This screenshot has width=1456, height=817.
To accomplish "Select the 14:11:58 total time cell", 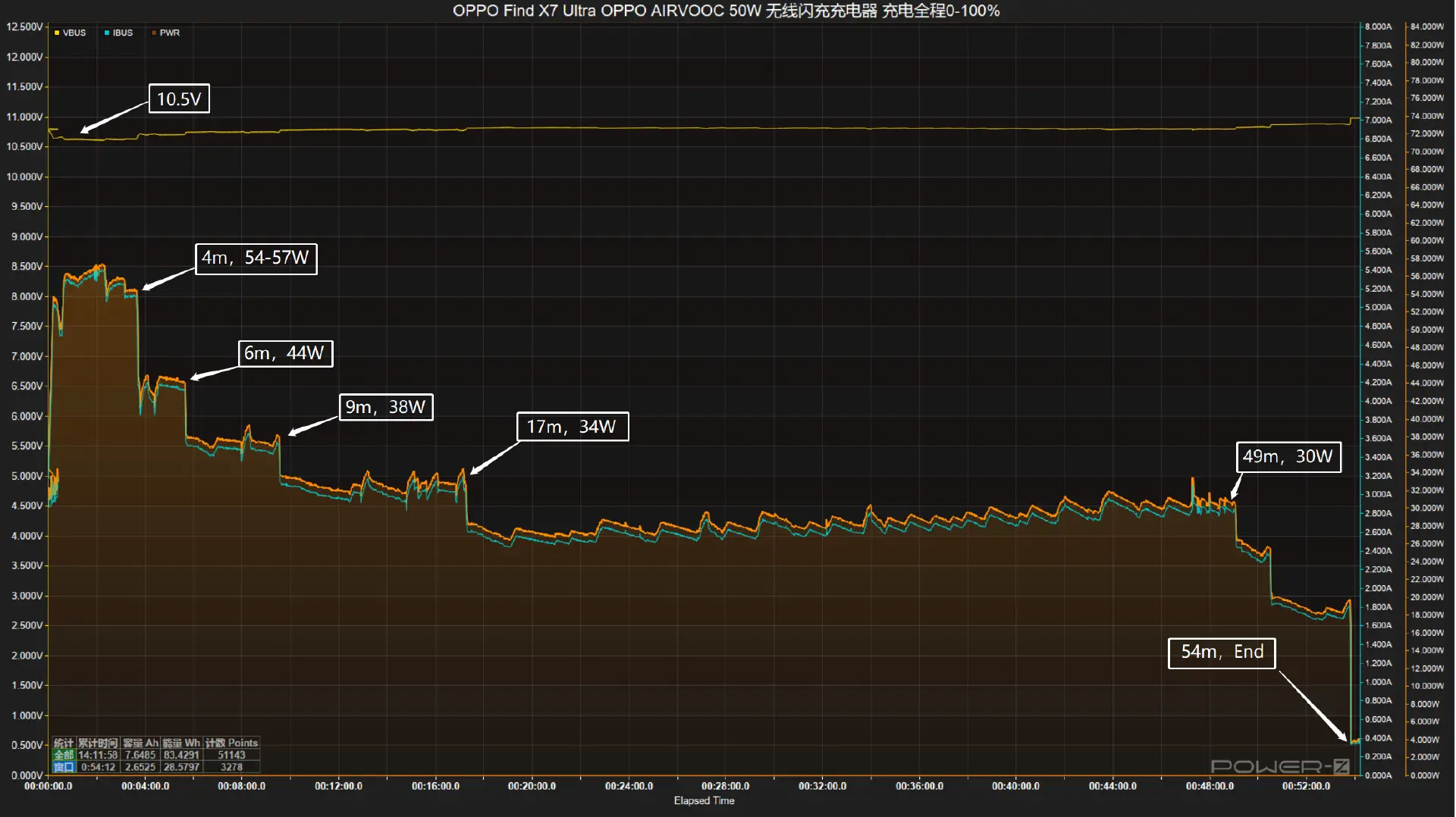I will pos(98,755).
